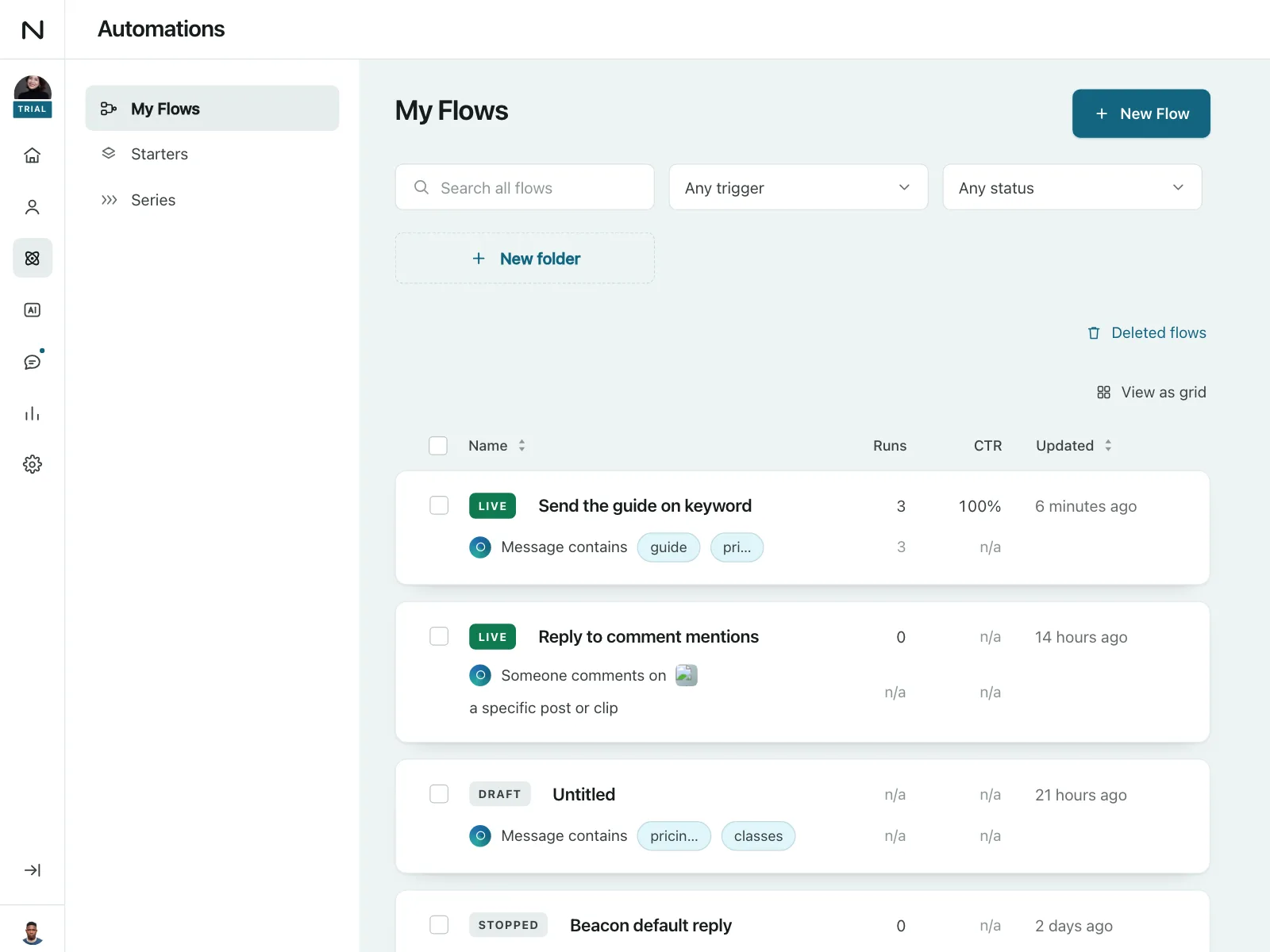Click the search magnifier icon

(x=421, y=187)
